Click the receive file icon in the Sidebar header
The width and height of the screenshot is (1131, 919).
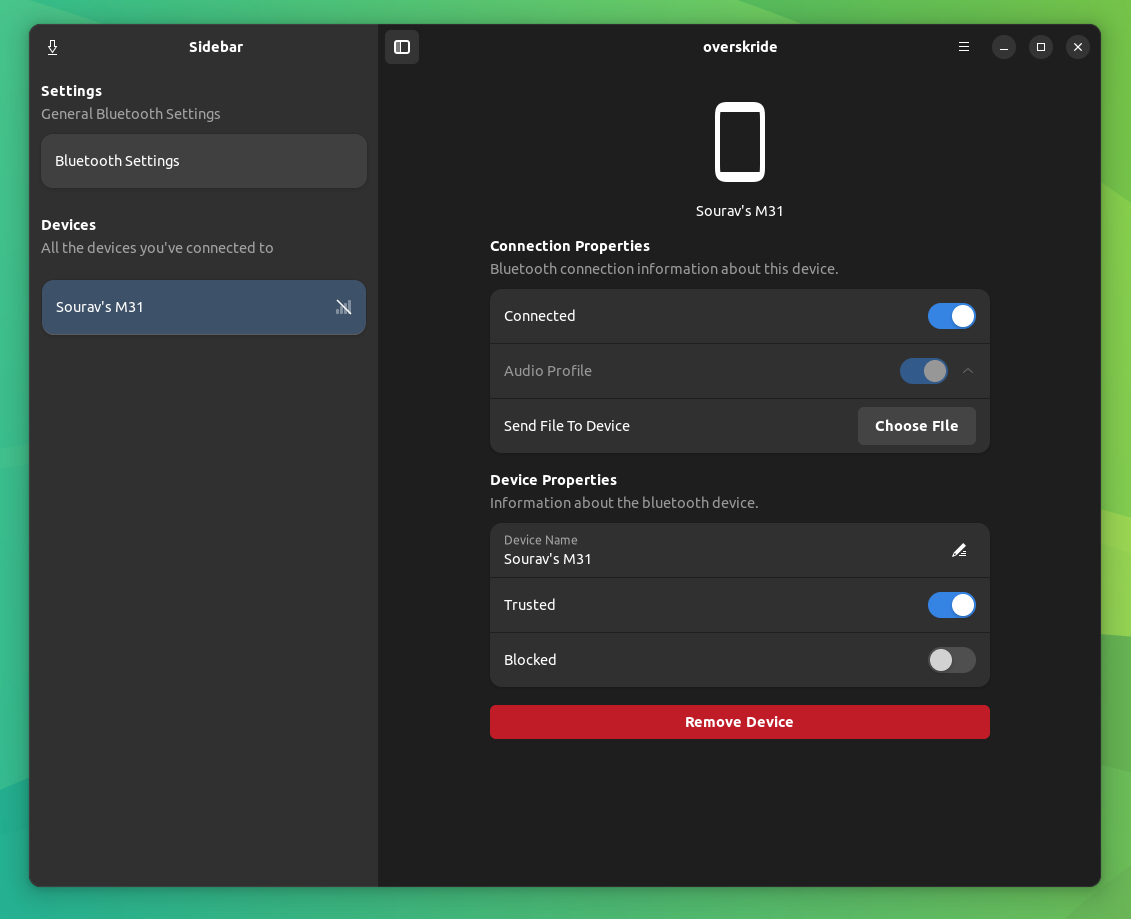click(52, 47)
